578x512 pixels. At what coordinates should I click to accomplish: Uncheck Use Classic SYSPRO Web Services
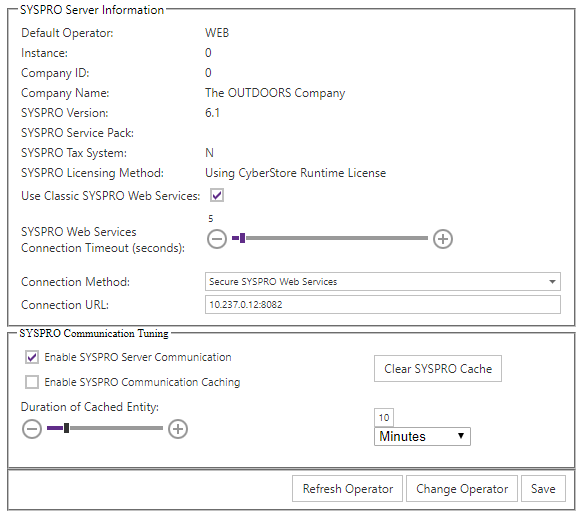(217, 195)
